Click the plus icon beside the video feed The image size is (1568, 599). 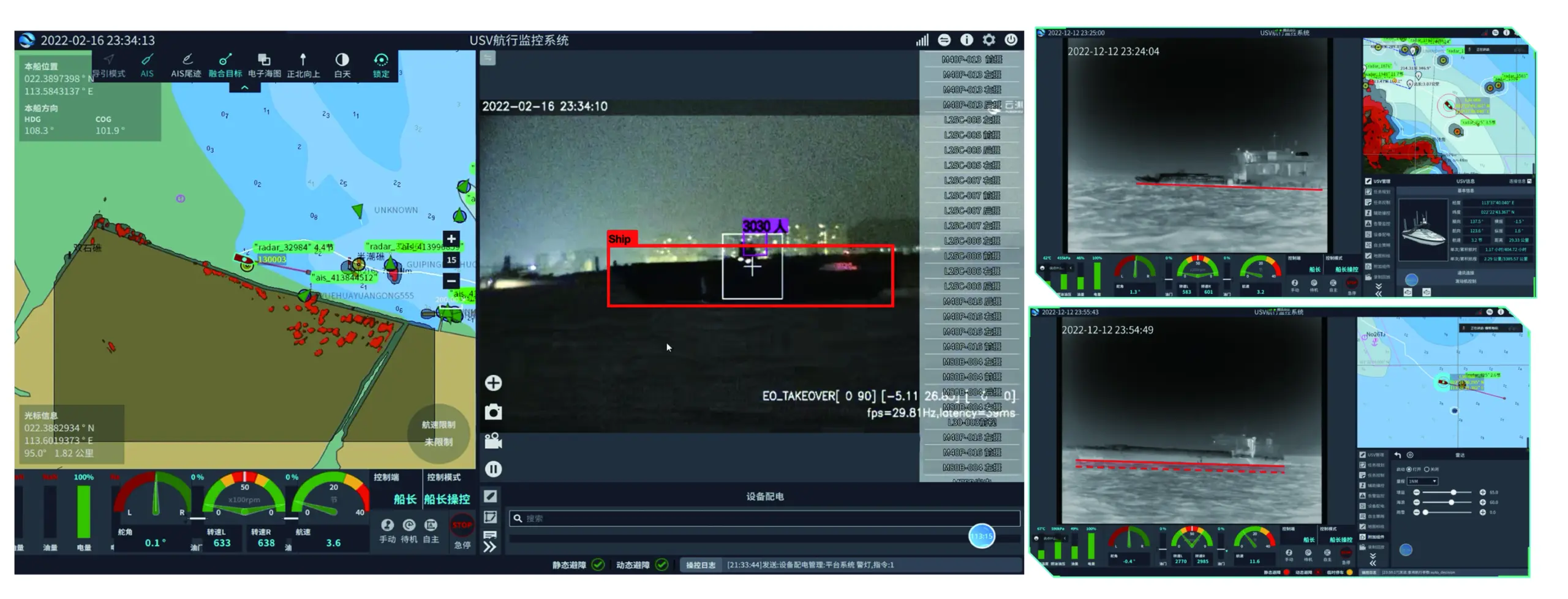(493, 383)
